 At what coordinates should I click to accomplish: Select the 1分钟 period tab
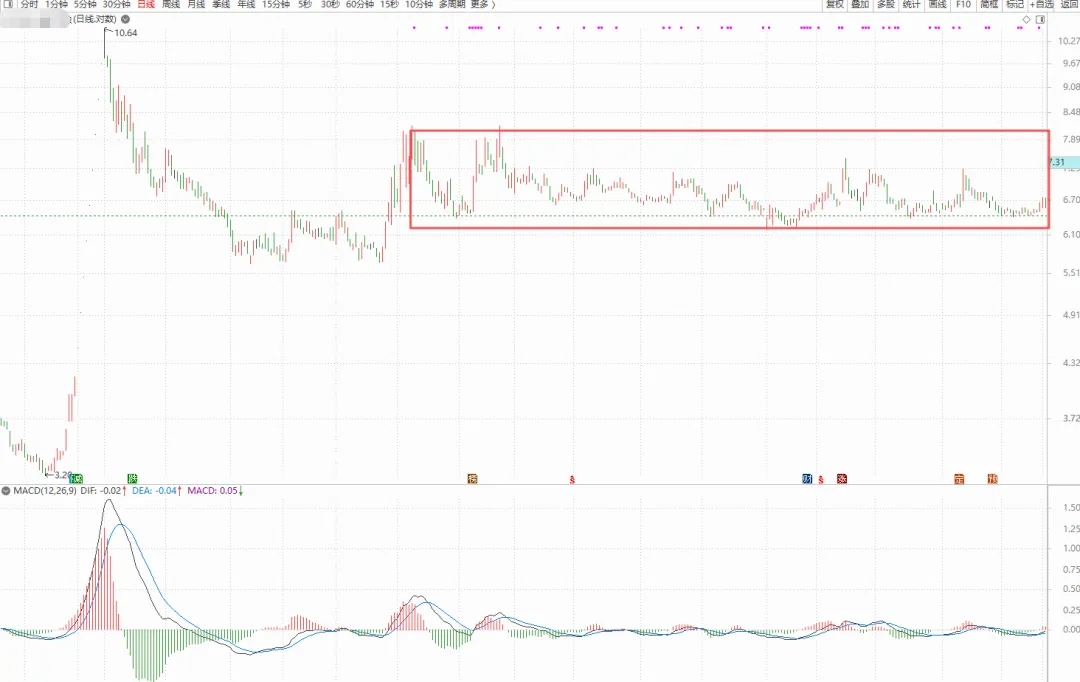pyautogui.click(x=56, y=4)
